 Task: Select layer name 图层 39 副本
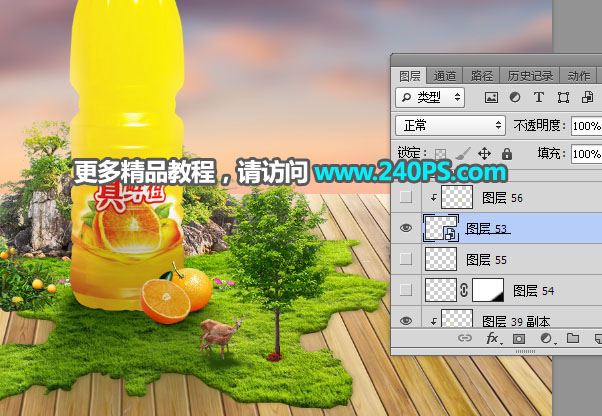point(516,322)
